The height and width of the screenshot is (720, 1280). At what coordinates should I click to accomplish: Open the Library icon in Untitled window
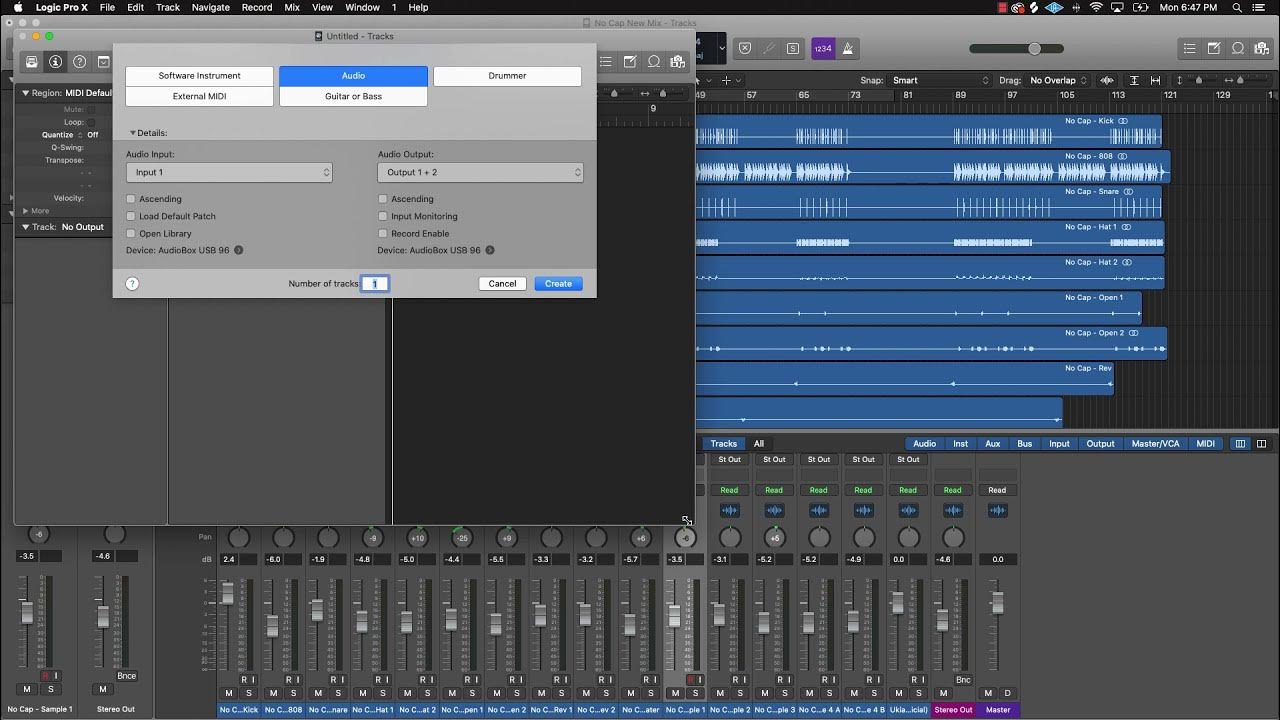(x=32, y=61)
